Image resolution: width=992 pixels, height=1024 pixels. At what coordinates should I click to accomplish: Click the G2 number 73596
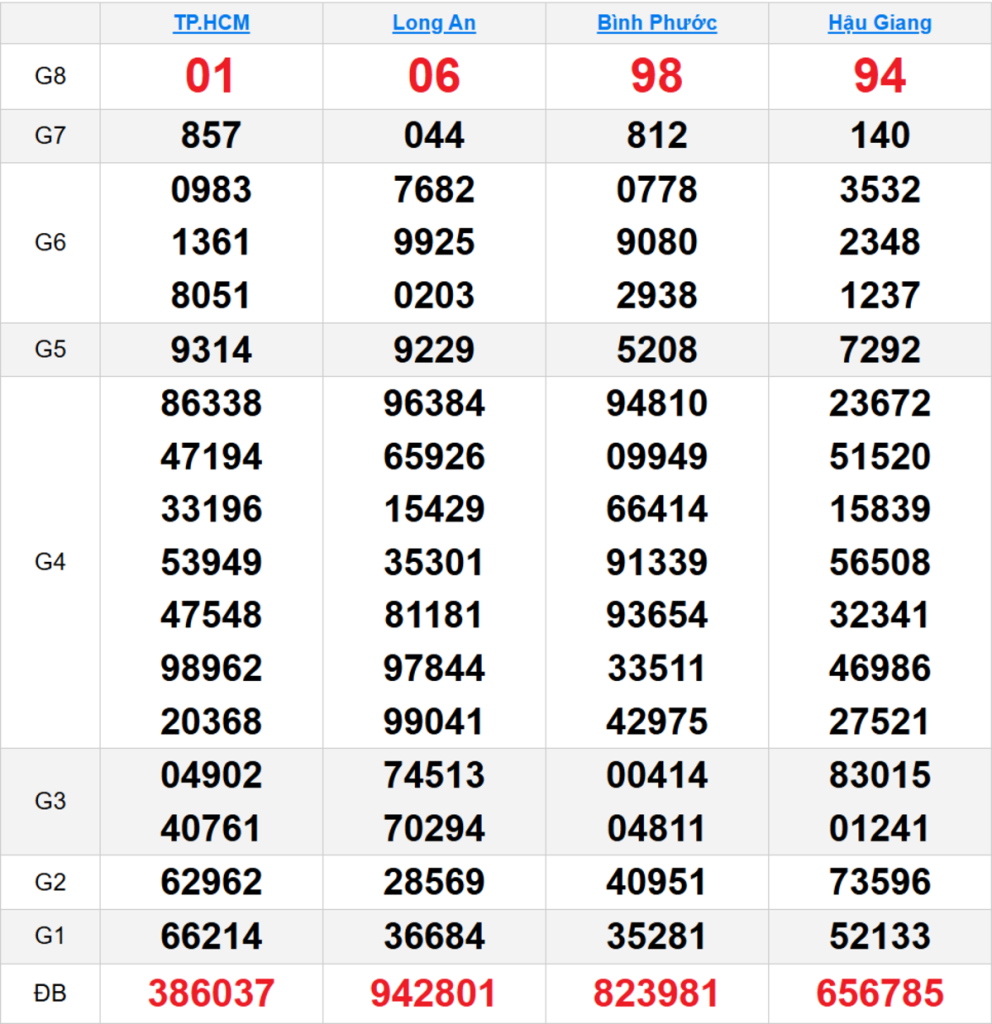[x=880, y=882]
